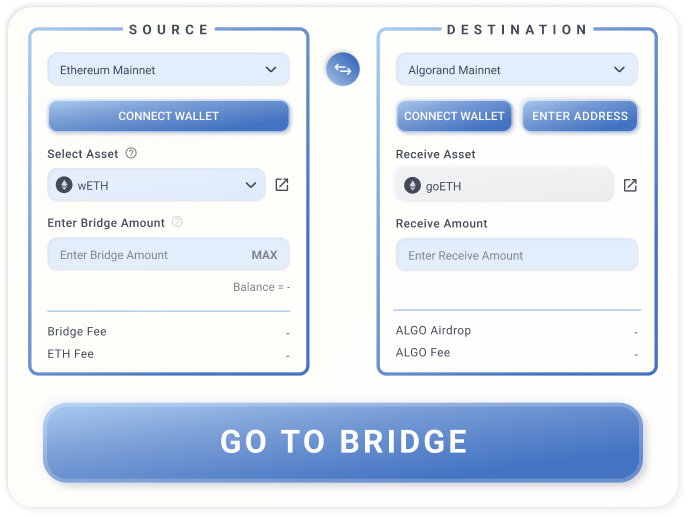Focus the Enter Bridge Amount field
This screenshot has height=517, width=688.
coord(150,255)
